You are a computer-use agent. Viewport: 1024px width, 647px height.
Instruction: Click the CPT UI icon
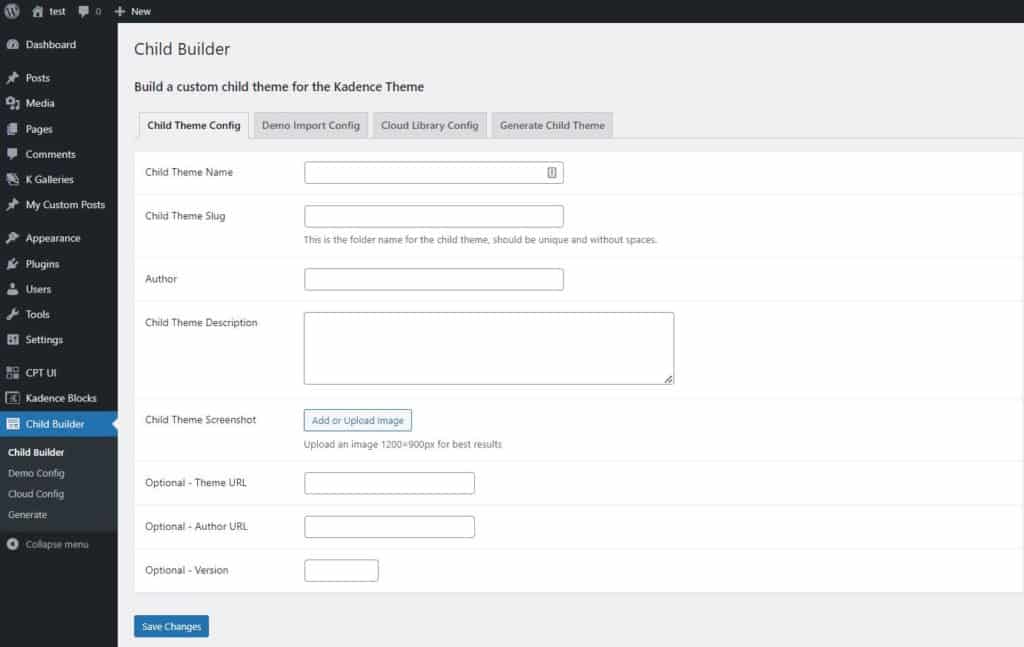pyautogui.click(x=12, y=373)
